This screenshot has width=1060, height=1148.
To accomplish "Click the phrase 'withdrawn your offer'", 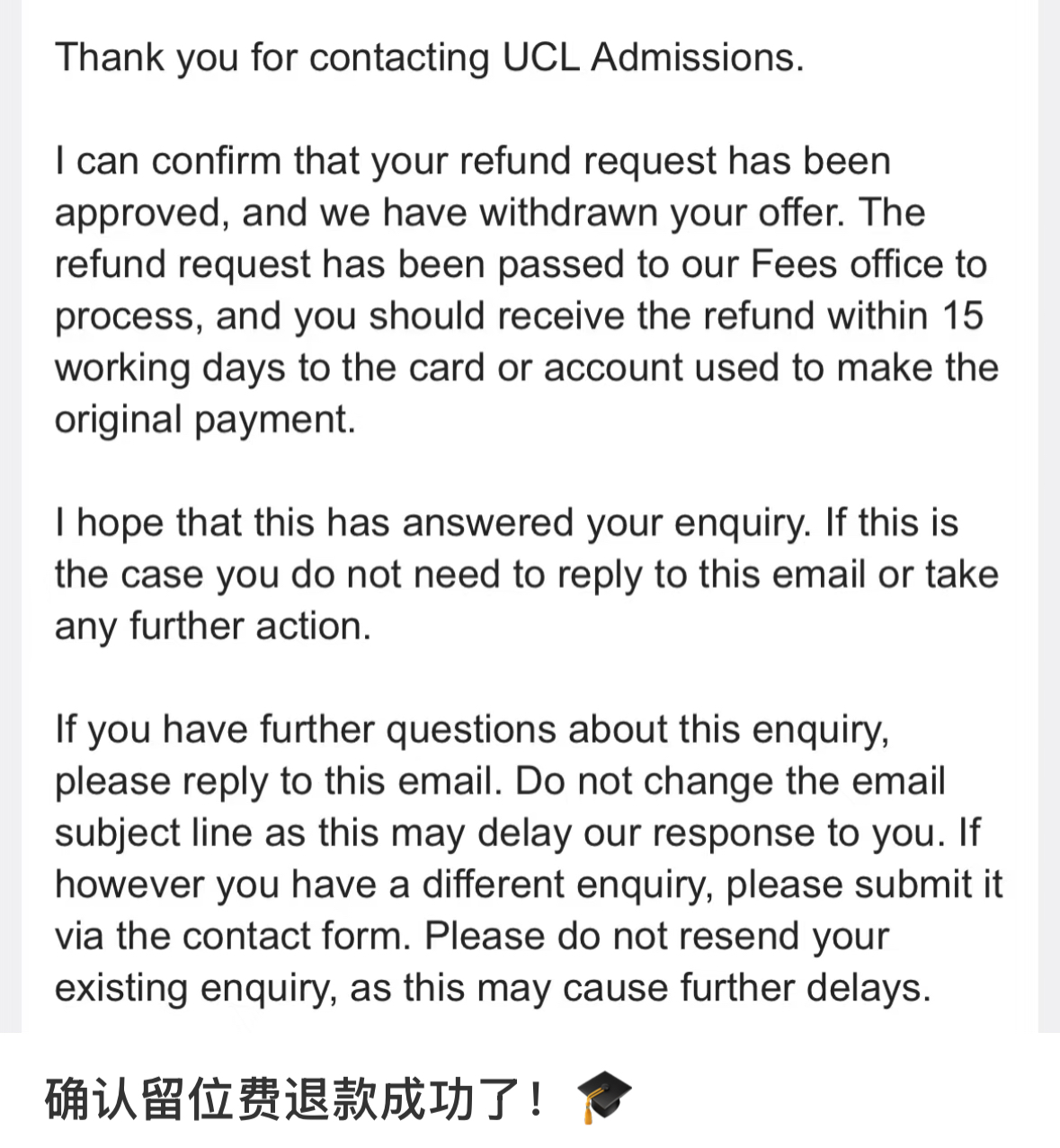I will (x=662, y=213).
